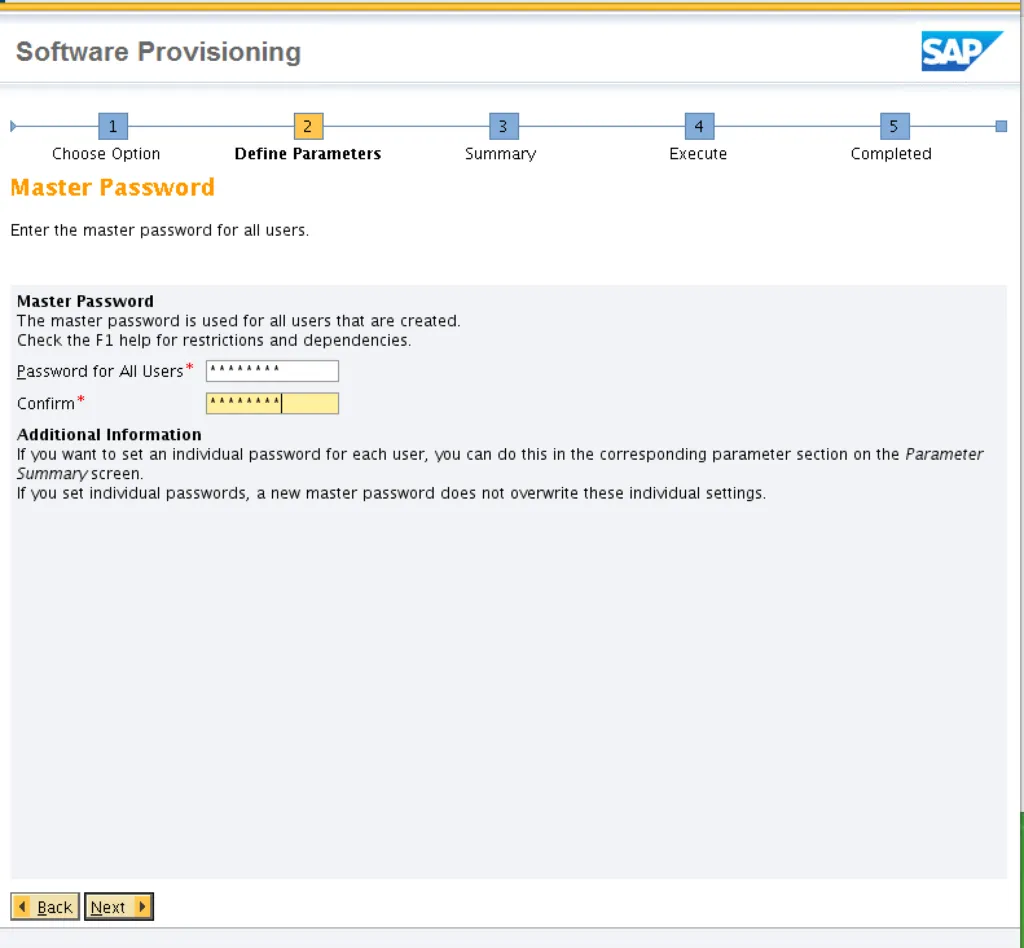
Task: Click the roadmap start arrow marker
Action: (13, 126)
